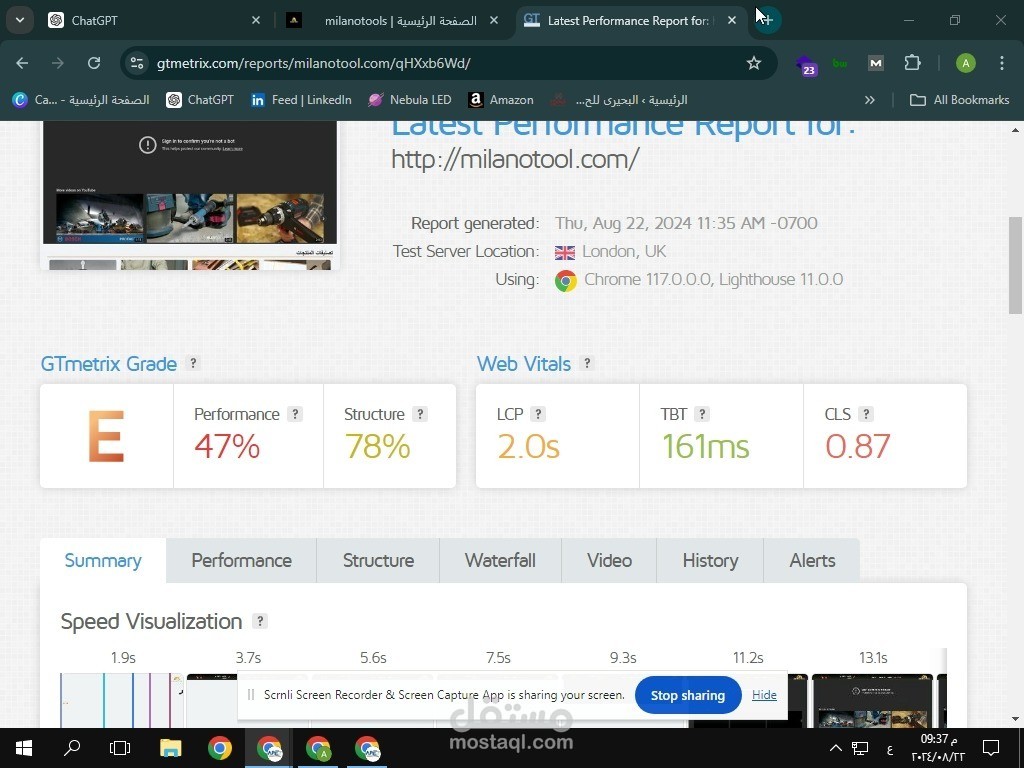Screen dimensions: 1024x768
Task: Open Chrome's three-dot menu
Action: click(1001, 63)
